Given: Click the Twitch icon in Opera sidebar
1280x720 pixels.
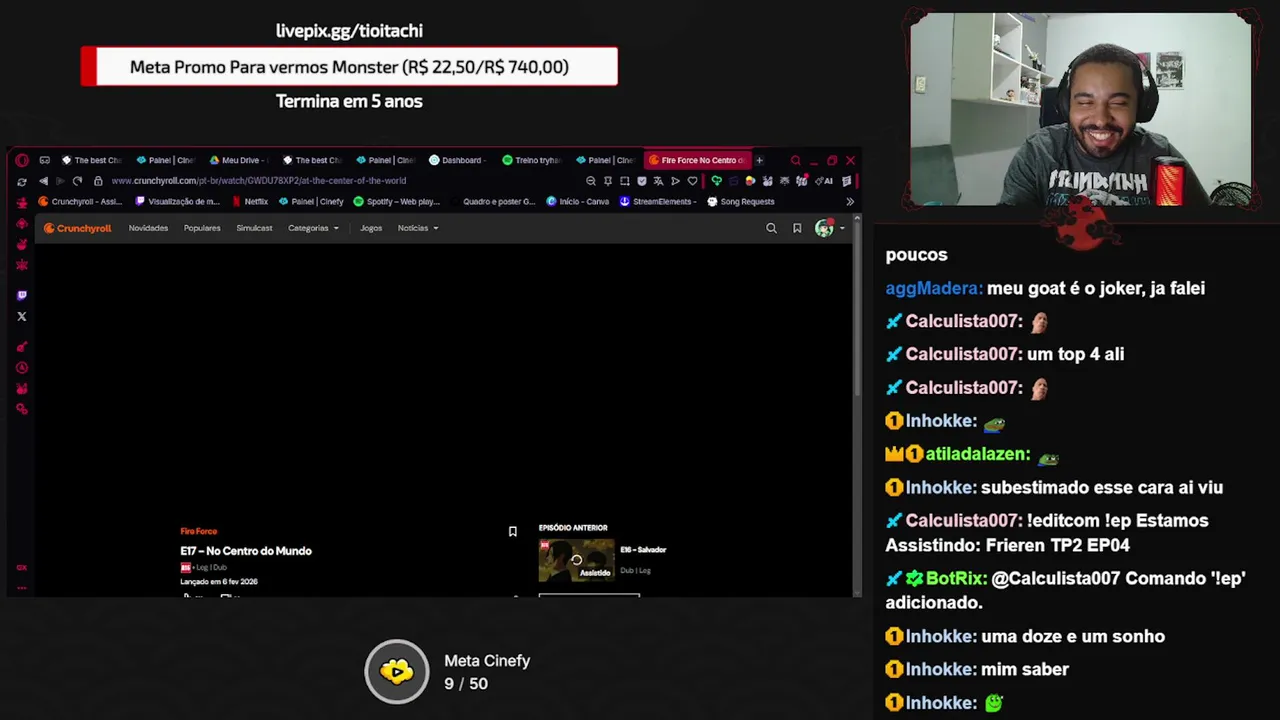Looking at the screenshot, I should [22, 295].
